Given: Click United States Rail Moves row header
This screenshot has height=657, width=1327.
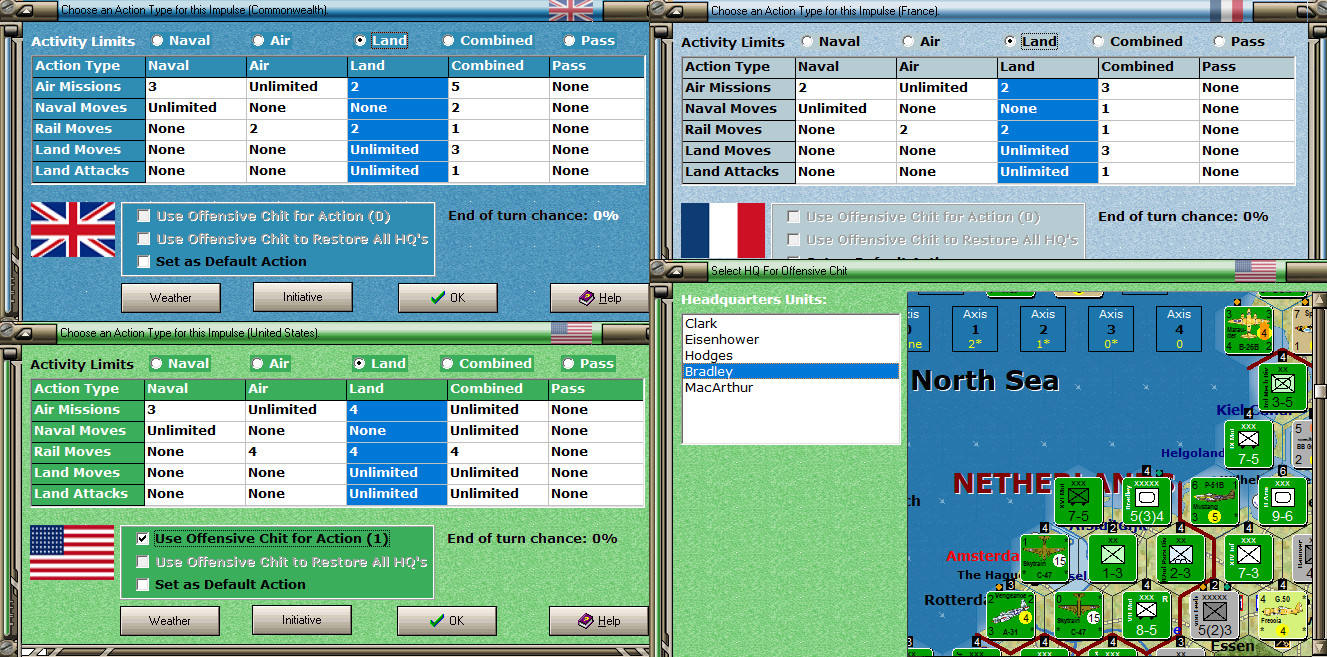Looking at the screenshot, I should (x=88, y=452).
